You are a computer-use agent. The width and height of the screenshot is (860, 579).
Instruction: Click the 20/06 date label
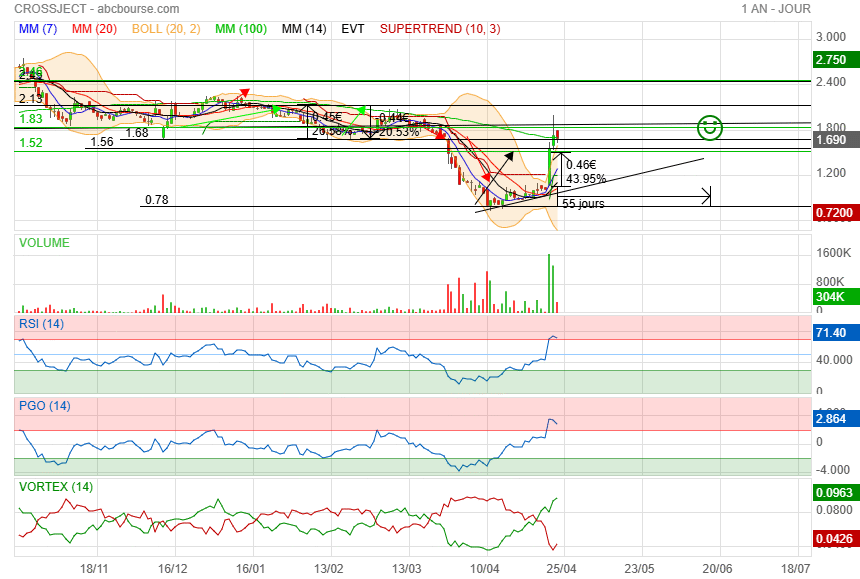[717, 569]
